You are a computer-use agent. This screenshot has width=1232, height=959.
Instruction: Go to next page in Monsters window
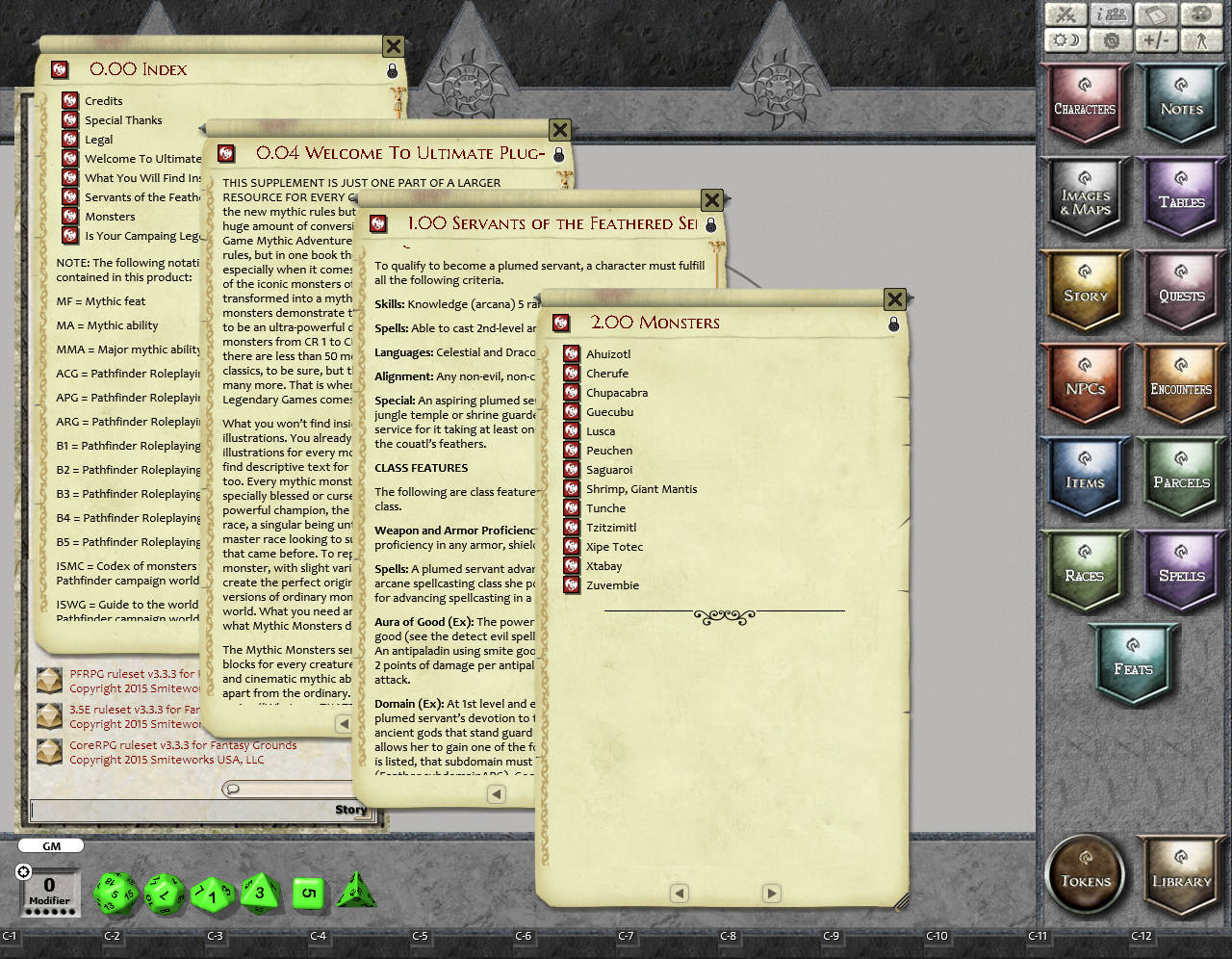(x=771, y=894)
